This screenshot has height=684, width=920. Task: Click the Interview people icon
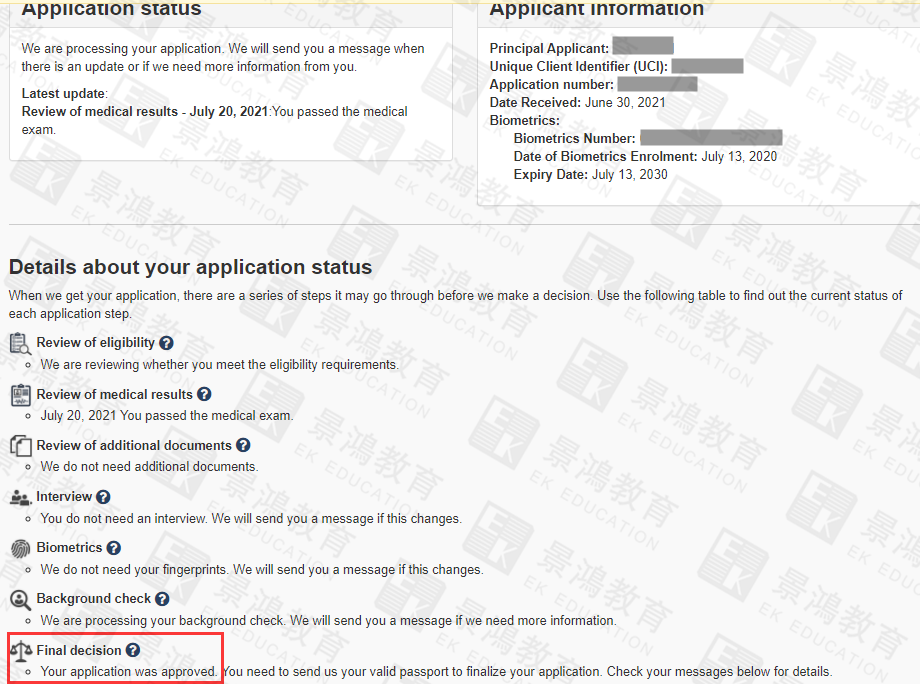20,497
